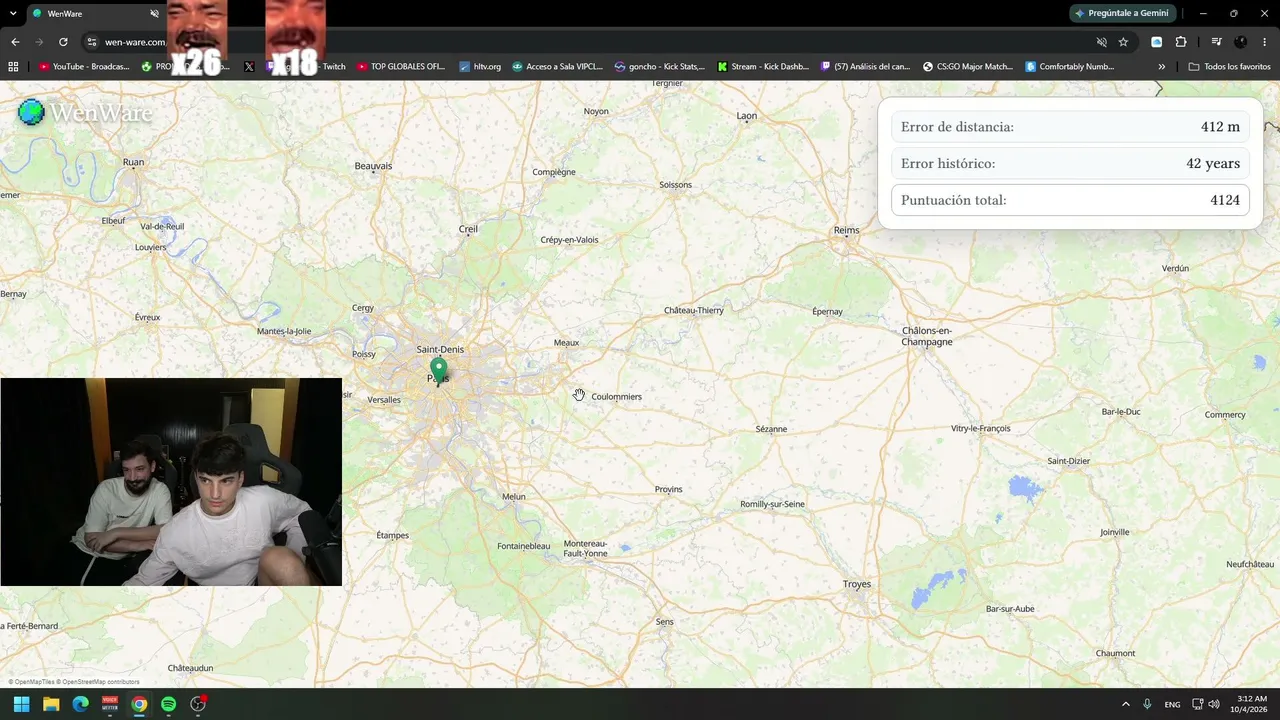Screen dimensions: 1280x720
Task: Click the Reims label on the map
Action: pyautogui.click(x=846, y=231)
